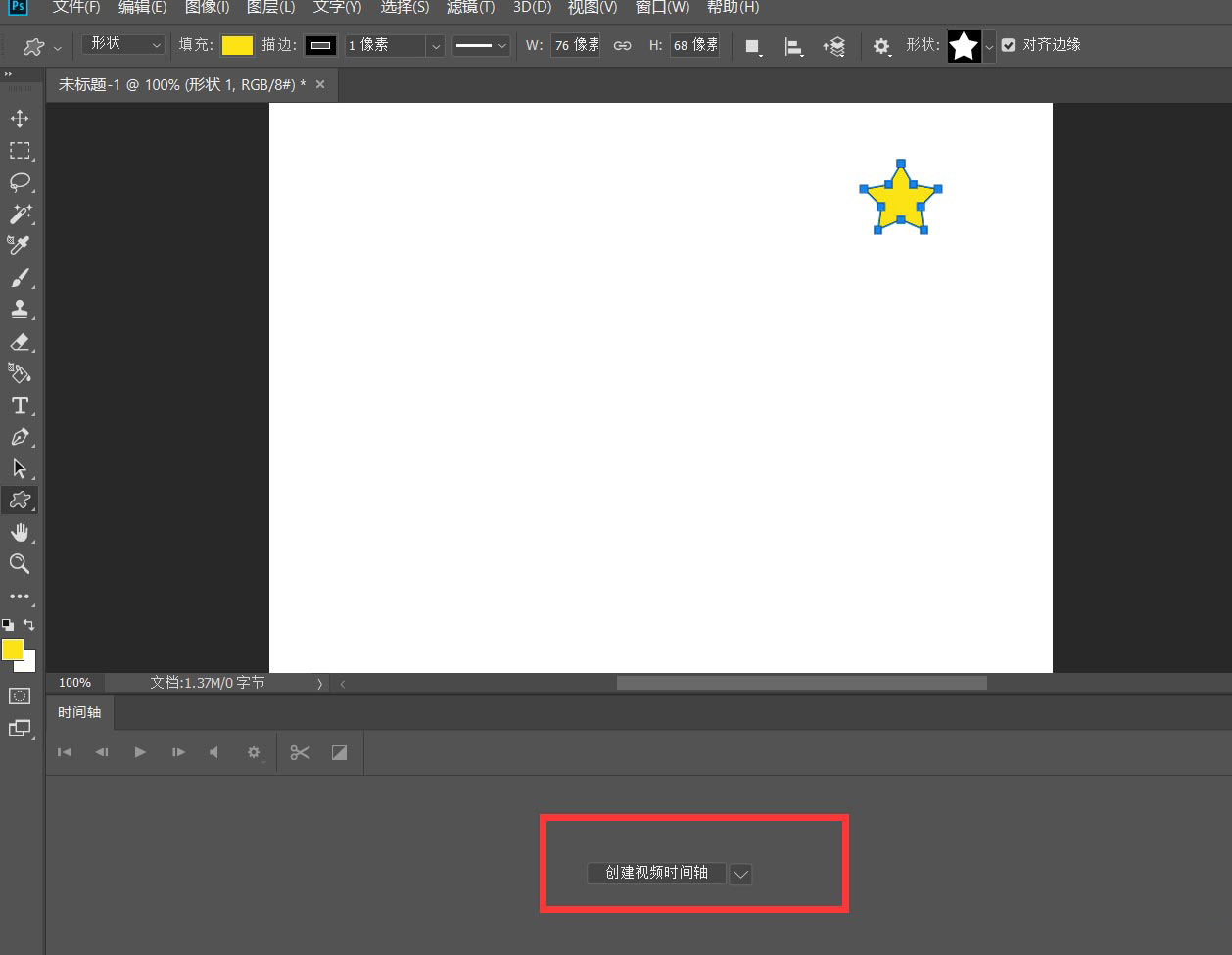Go to the previous frame

(x=102, y=752)
